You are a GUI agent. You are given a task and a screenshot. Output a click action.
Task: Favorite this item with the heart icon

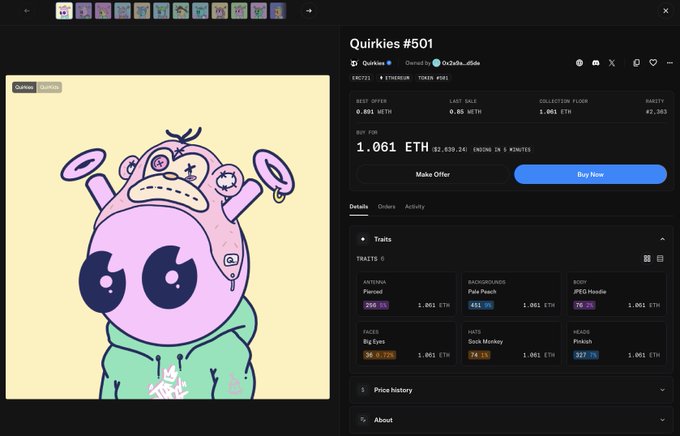tap(653, 63)
